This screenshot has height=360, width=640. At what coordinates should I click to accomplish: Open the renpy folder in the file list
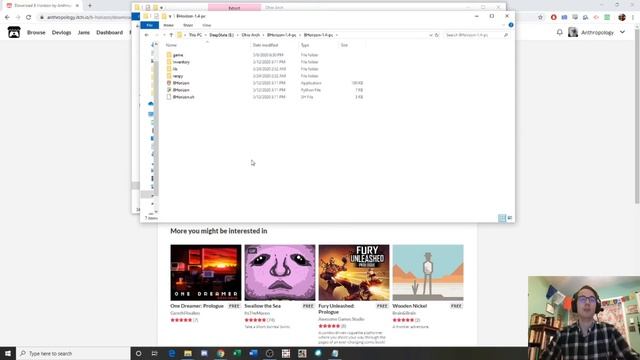178,76
